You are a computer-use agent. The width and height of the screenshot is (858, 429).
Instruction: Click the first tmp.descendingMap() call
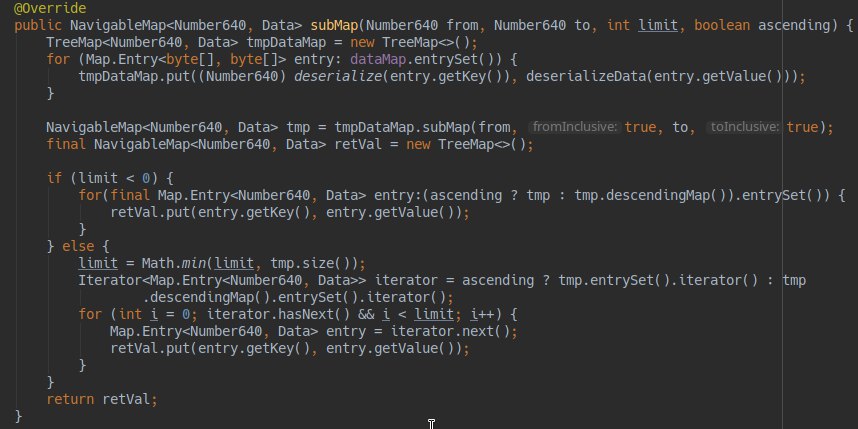click(650, 195)
